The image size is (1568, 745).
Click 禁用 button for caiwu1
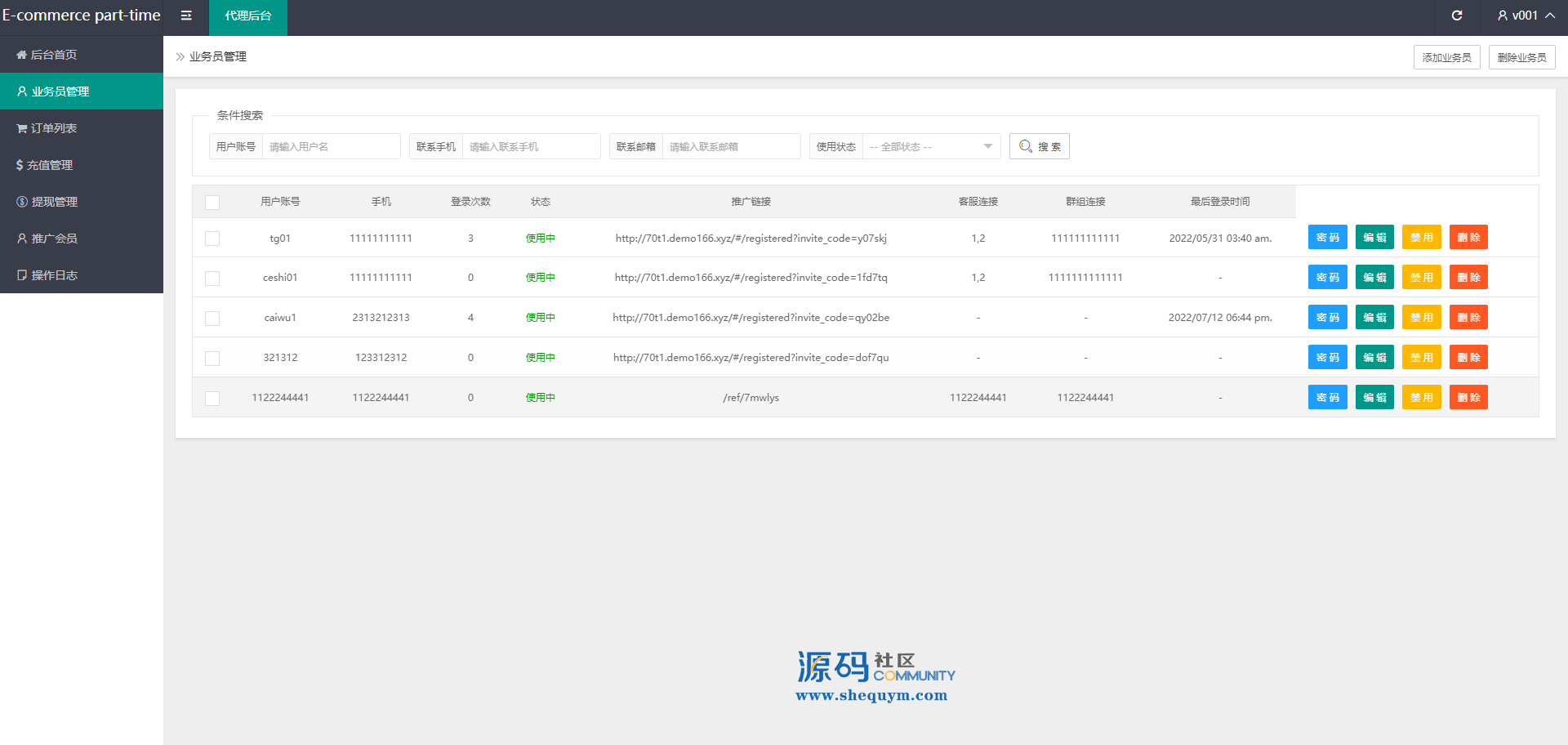(1421, 318)
